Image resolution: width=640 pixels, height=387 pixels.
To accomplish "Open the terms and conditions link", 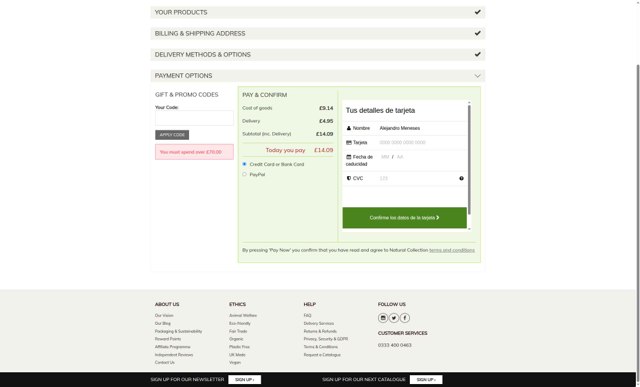I will click(x=452, y=250).
